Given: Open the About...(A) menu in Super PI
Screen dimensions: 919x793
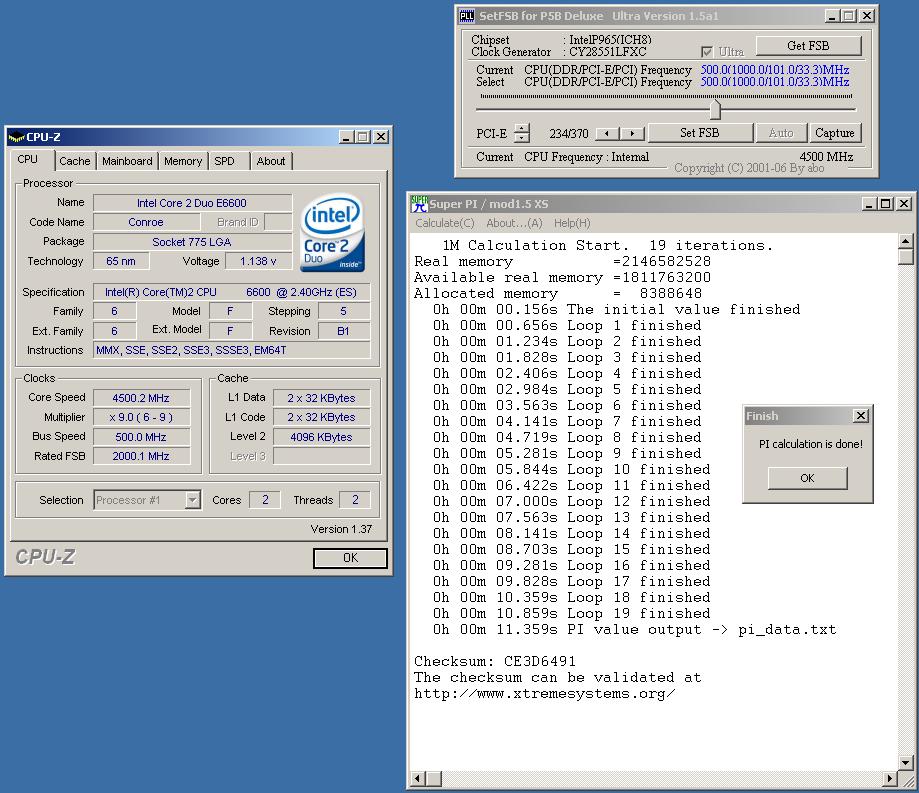Looking at the screenshot, I should 514,223.
